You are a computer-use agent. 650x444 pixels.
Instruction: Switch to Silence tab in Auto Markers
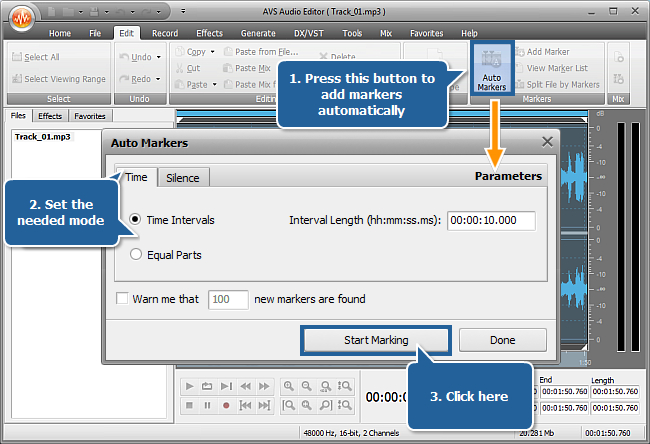pos(183,178)
